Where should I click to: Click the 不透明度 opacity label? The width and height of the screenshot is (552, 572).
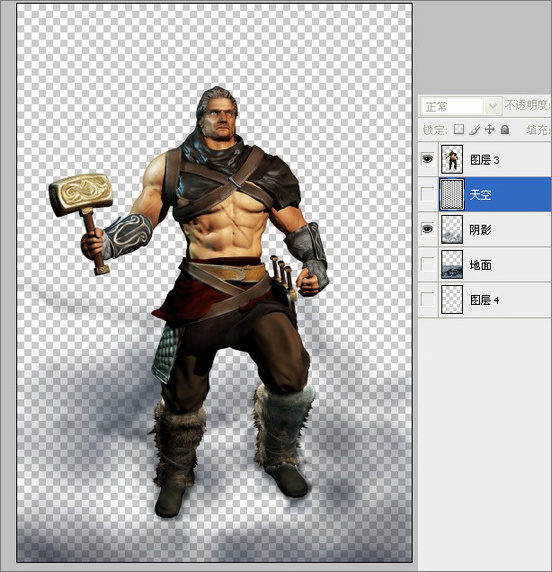coord(527,105)
